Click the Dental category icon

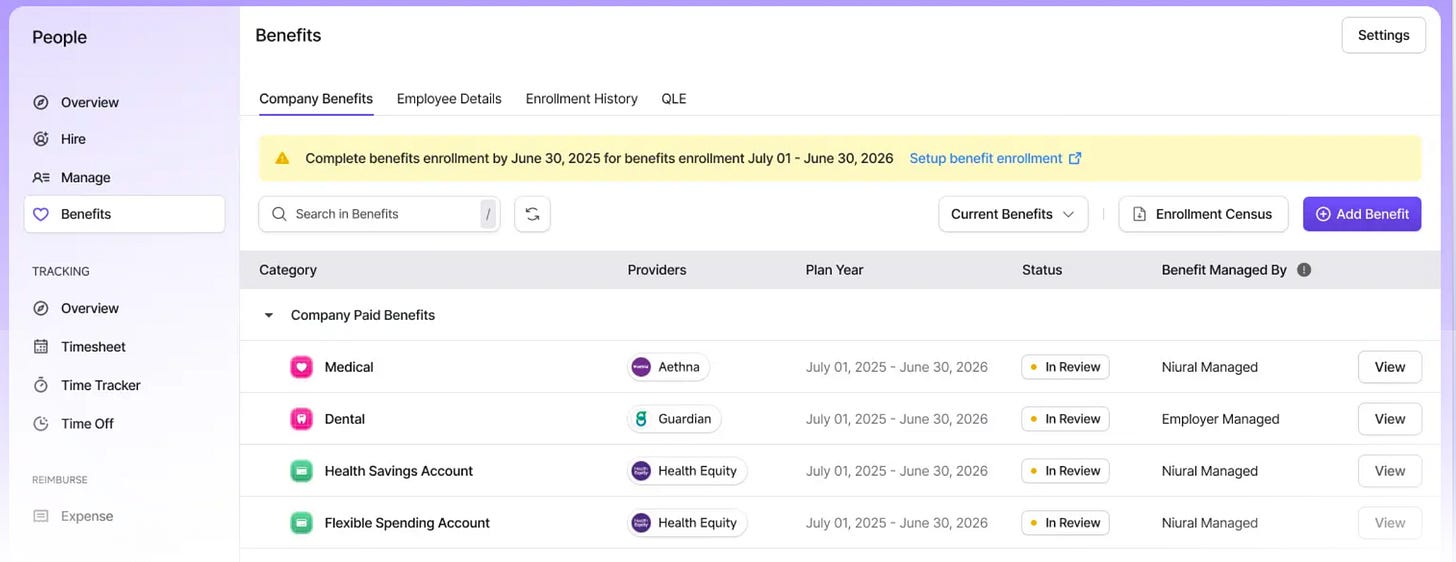[x=301, y=419]
